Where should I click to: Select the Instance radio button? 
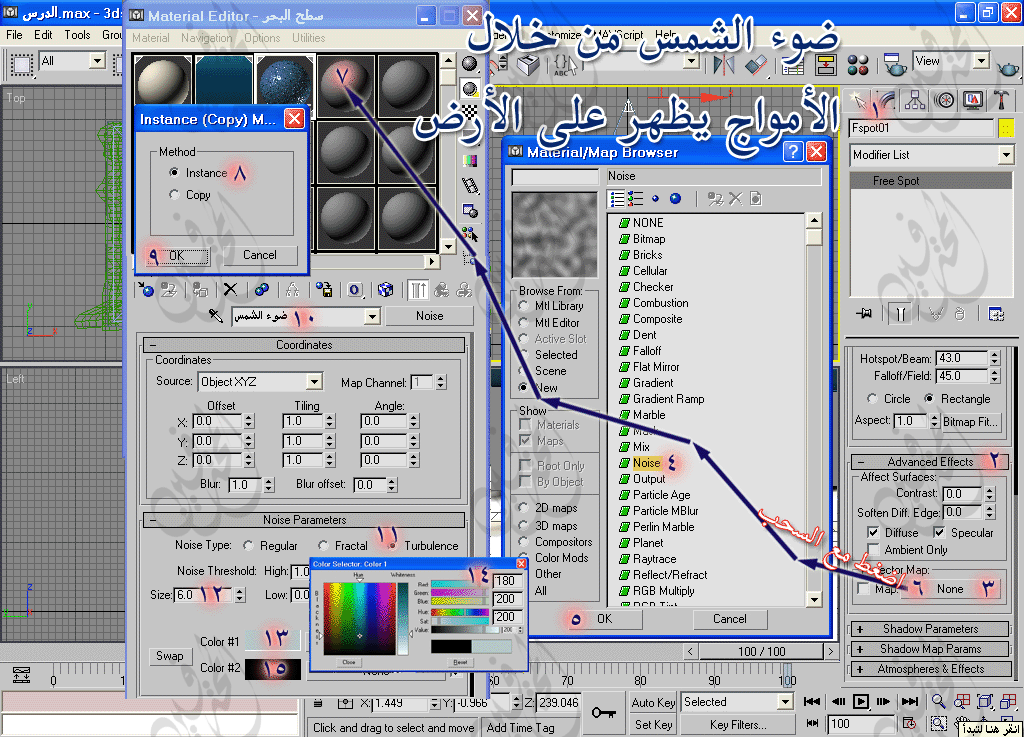[174, 172]
